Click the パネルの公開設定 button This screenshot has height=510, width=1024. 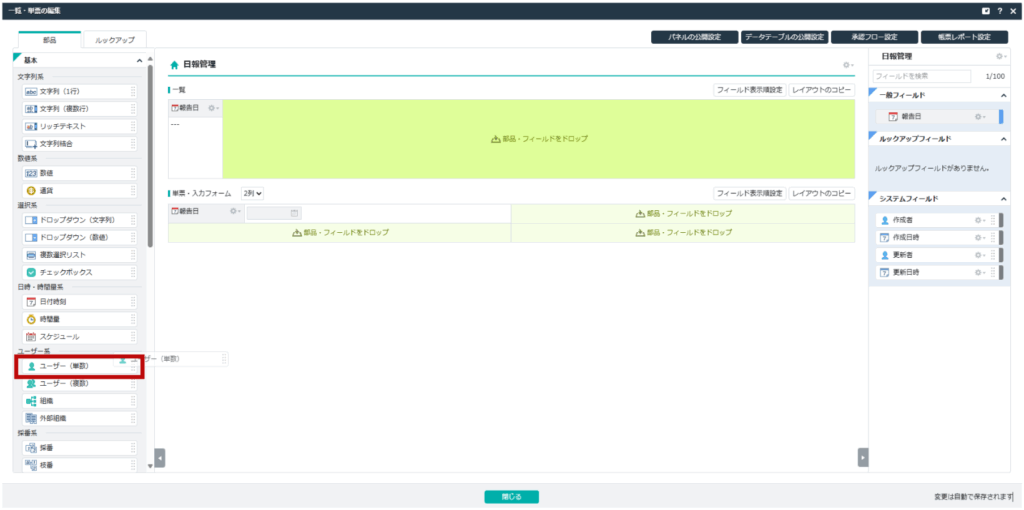click(694, 37)
